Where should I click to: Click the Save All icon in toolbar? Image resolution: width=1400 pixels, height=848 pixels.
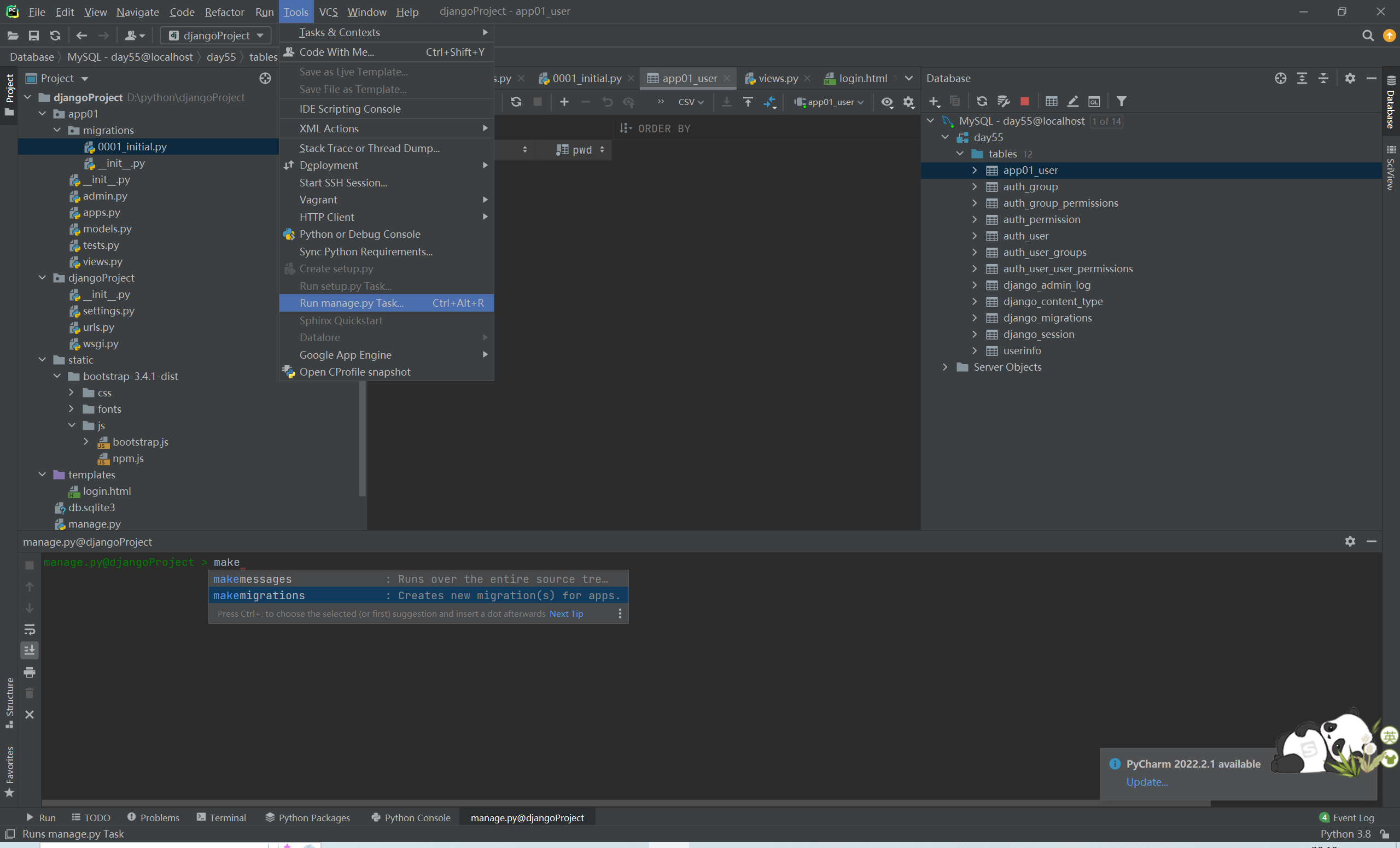click(x=34, y=36)
